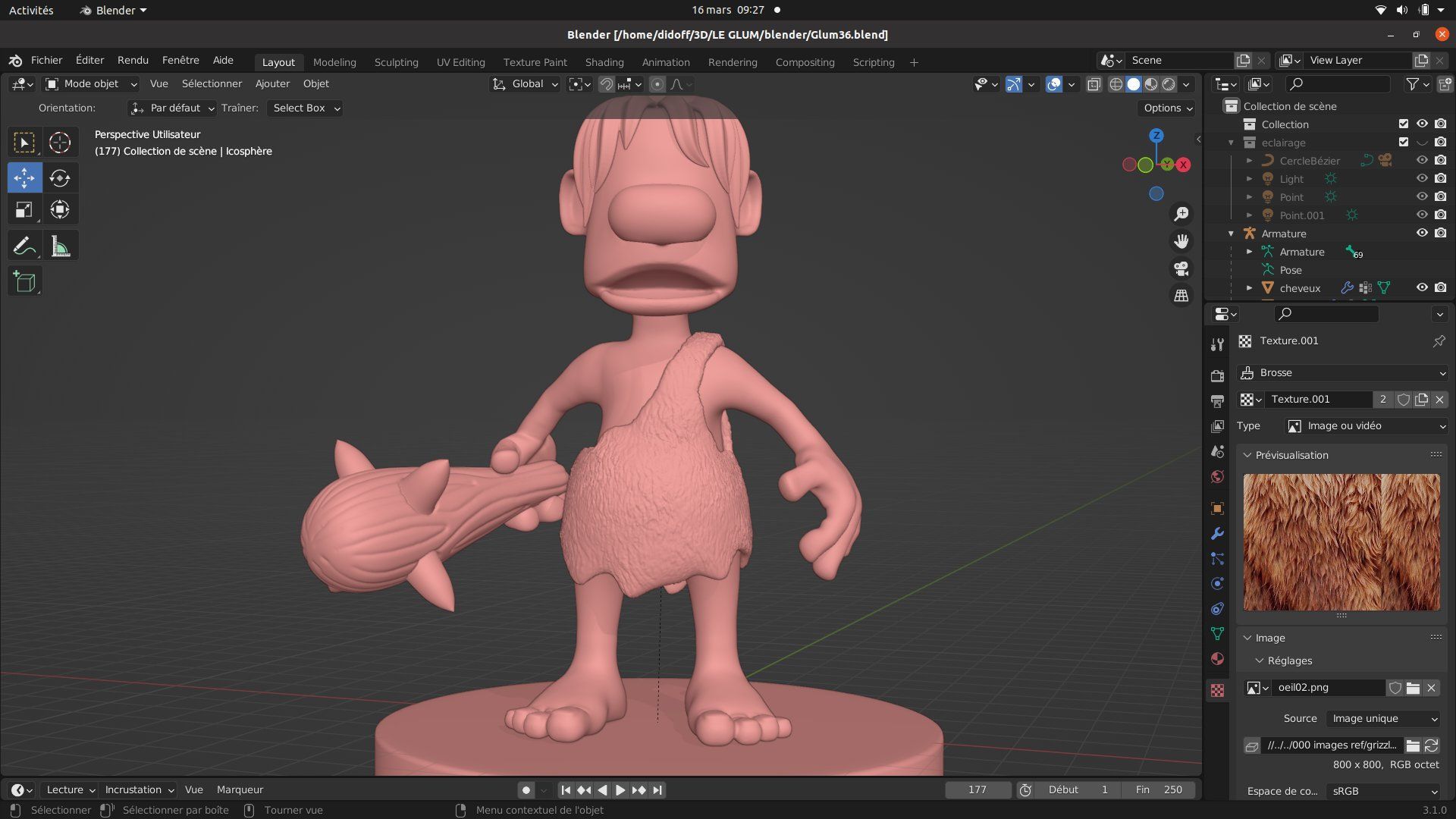Open the texture Type dropdown
This screenshot has height=819, width=1456.
point(1366,426)
